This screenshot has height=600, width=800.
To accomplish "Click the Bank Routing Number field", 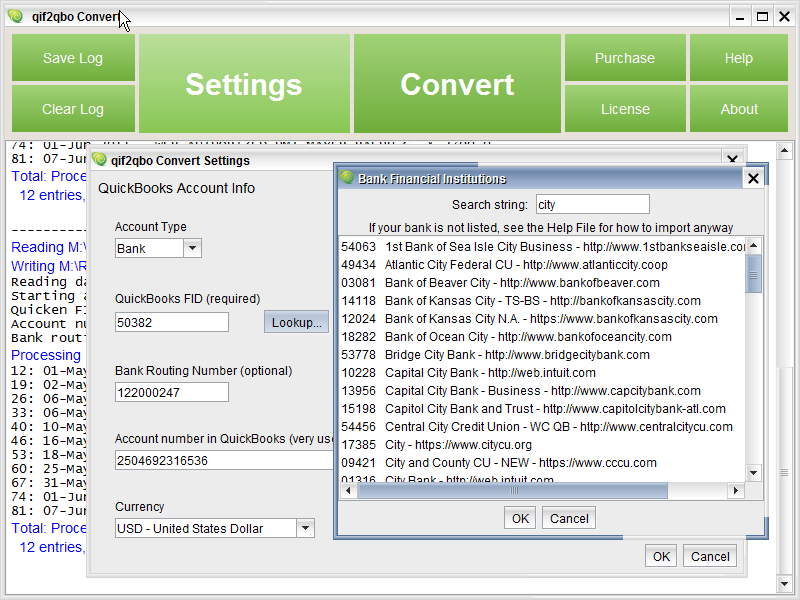I will click(171, 392).
